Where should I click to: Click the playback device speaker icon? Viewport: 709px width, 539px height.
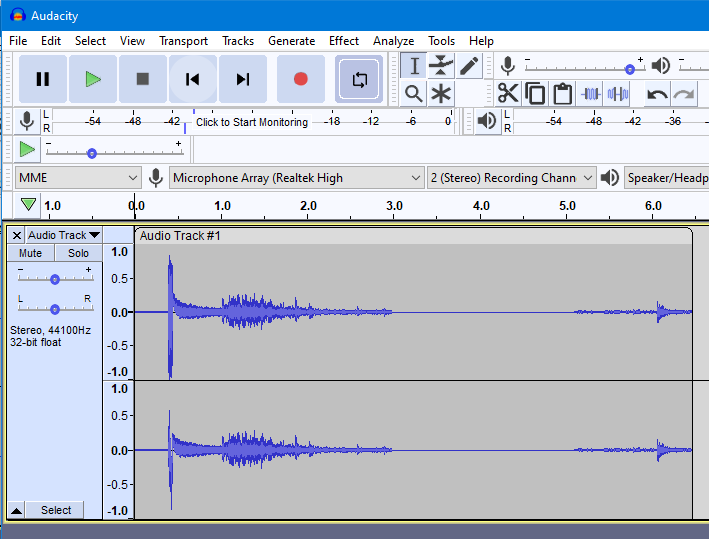pyautogui.click(x=610, y=178)
